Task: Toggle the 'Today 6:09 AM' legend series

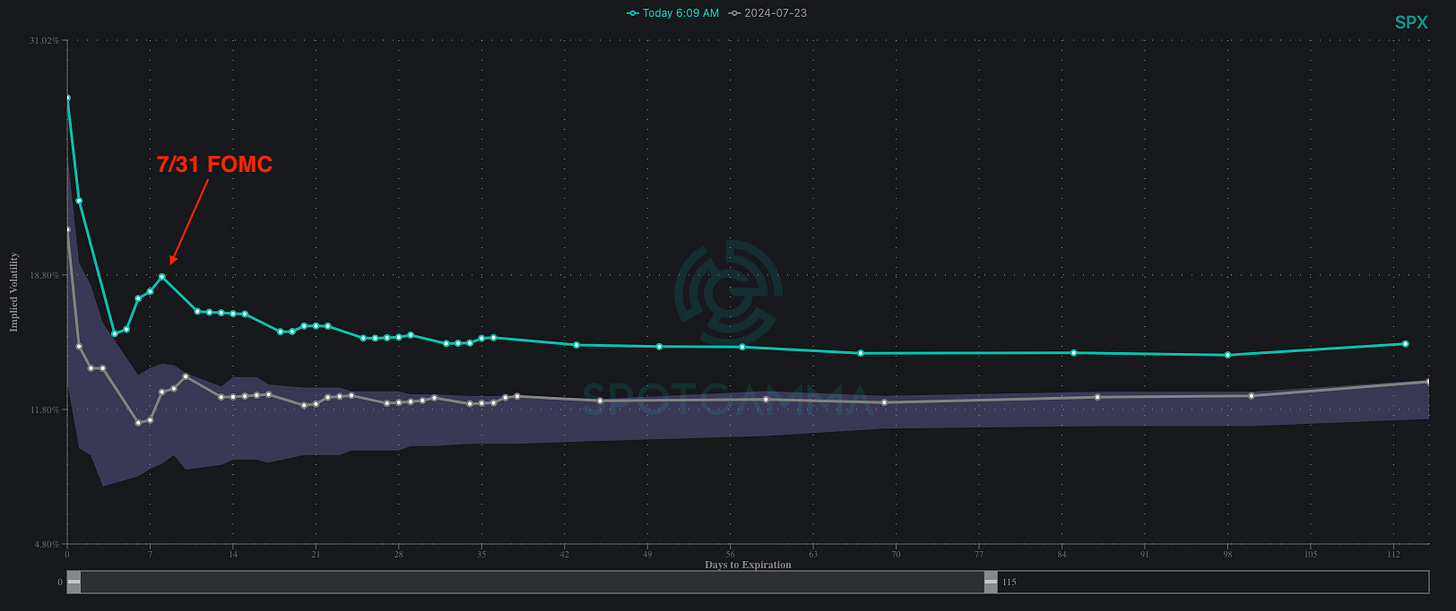Action: click(x=672, y=13)
